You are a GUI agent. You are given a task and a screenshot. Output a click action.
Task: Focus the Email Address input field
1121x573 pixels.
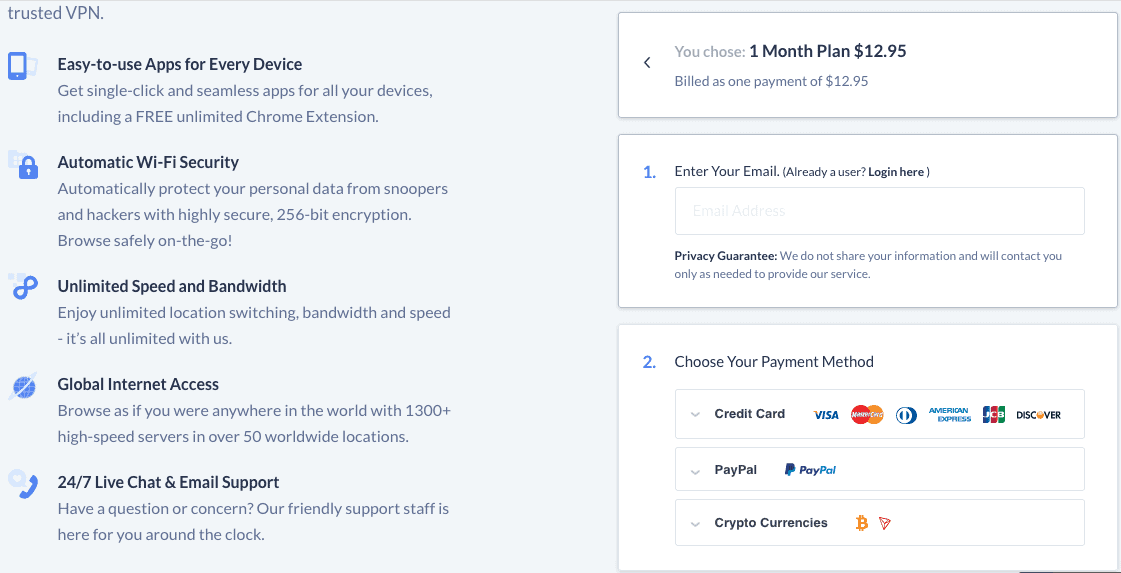pyautogui.click(x=879, y=211)
